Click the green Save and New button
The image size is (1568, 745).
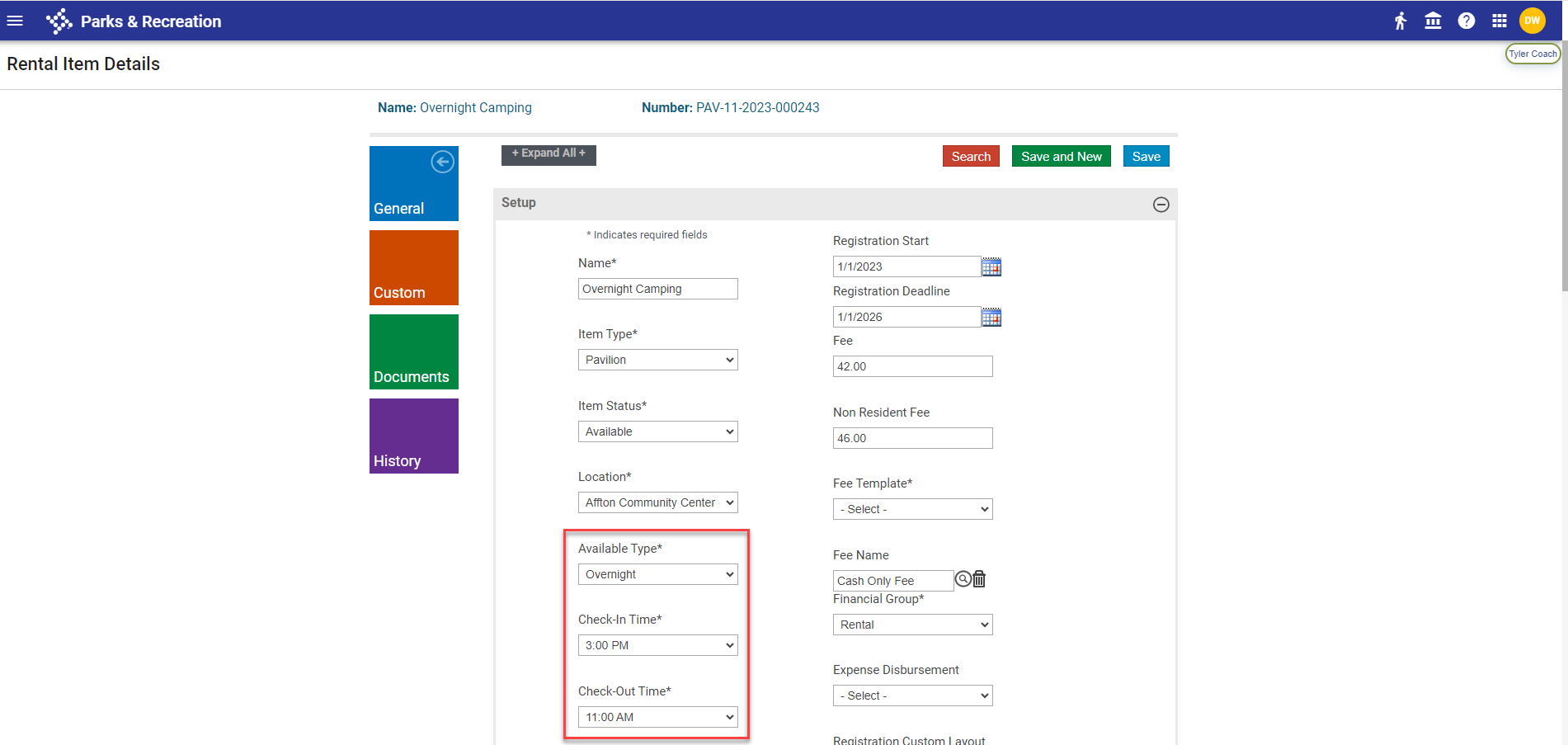pos(1061,157)
